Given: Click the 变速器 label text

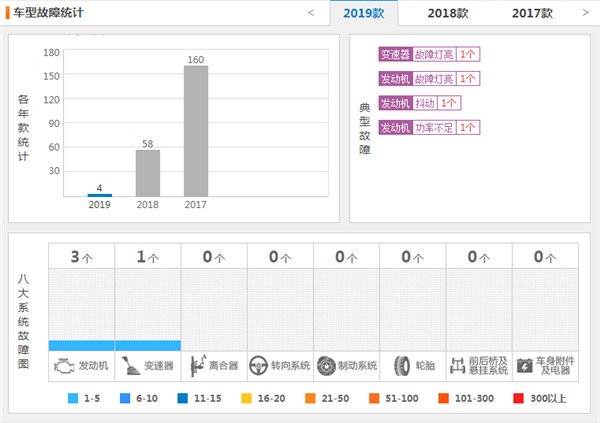Looking at the screenshot, I should coord(159,366).
